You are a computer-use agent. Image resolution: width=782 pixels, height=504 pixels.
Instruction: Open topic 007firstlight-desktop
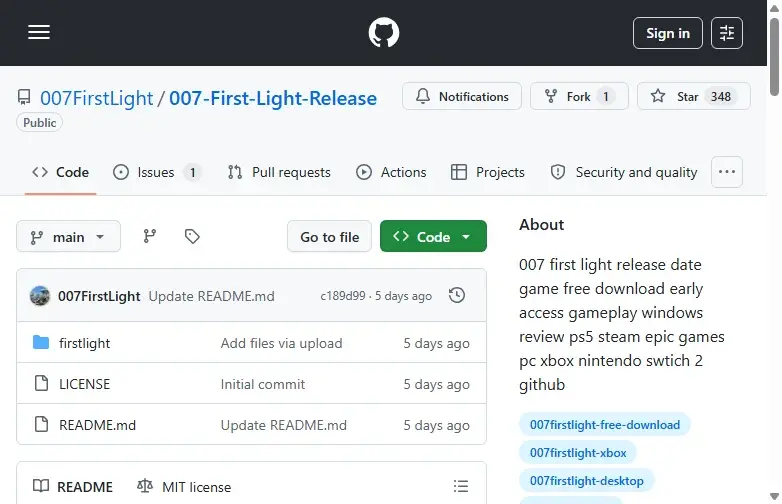(x=586, y=481)
